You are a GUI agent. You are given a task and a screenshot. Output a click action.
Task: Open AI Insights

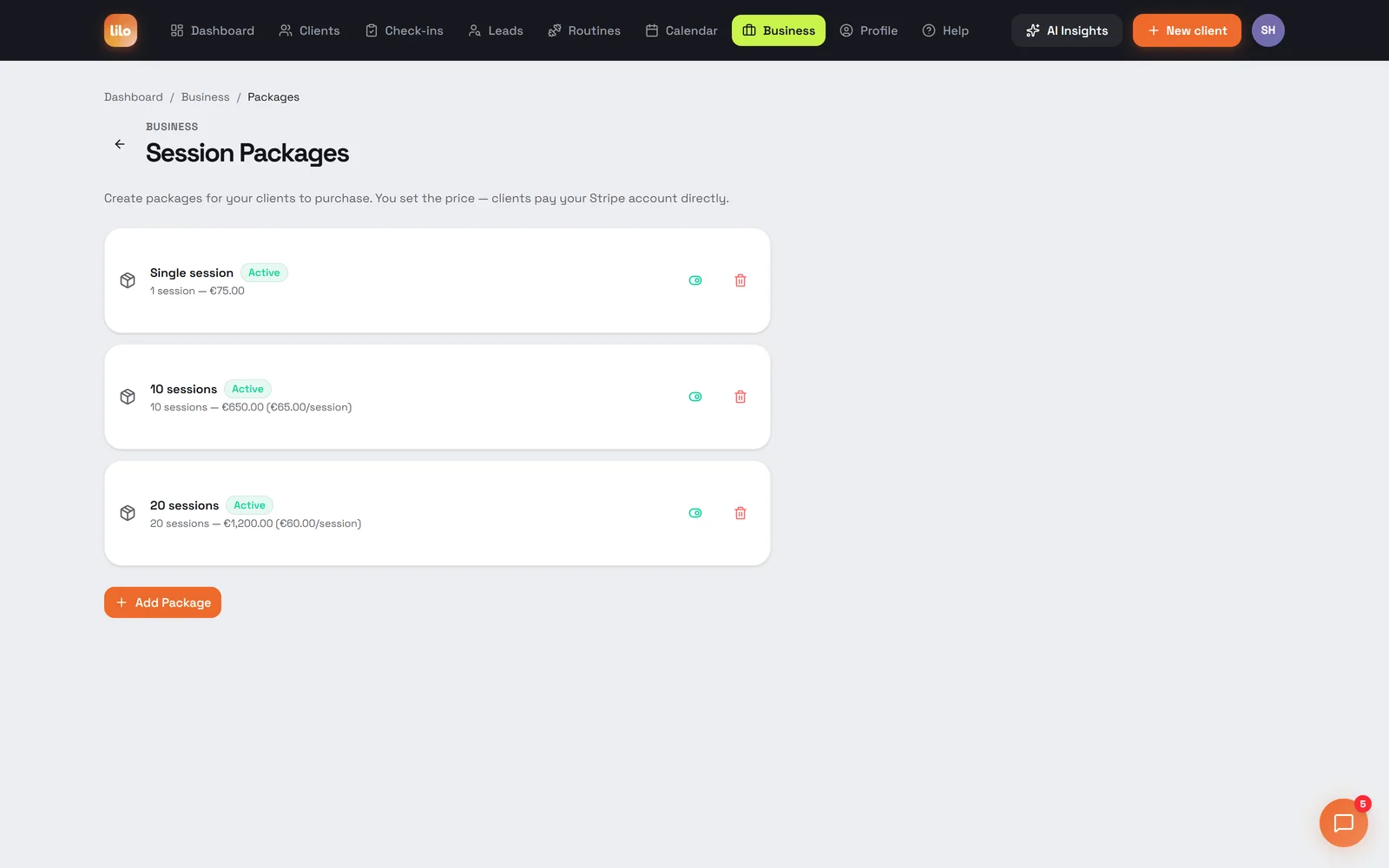click(x=1067, y=30)
